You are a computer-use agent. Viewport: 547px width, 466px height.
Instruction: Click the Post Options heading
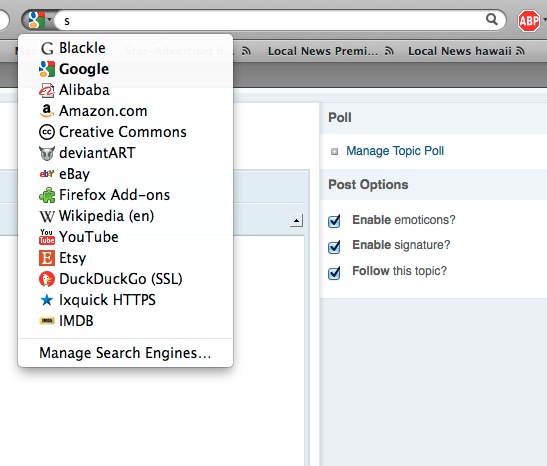point(368,185)
